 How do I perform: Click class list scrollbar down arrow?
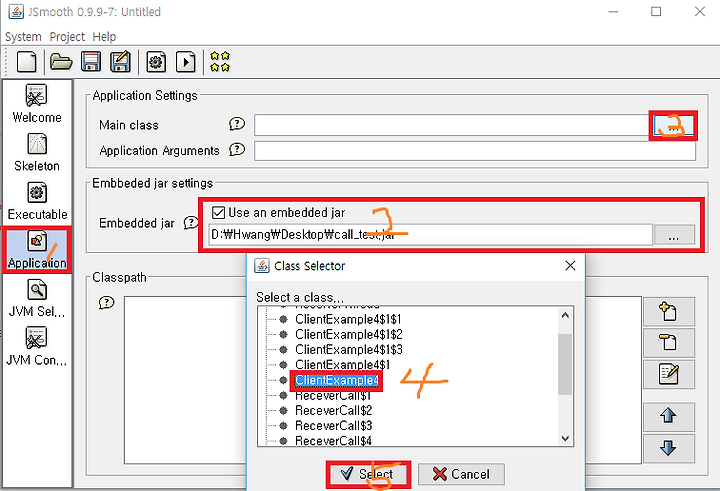[x=565, y=438]
